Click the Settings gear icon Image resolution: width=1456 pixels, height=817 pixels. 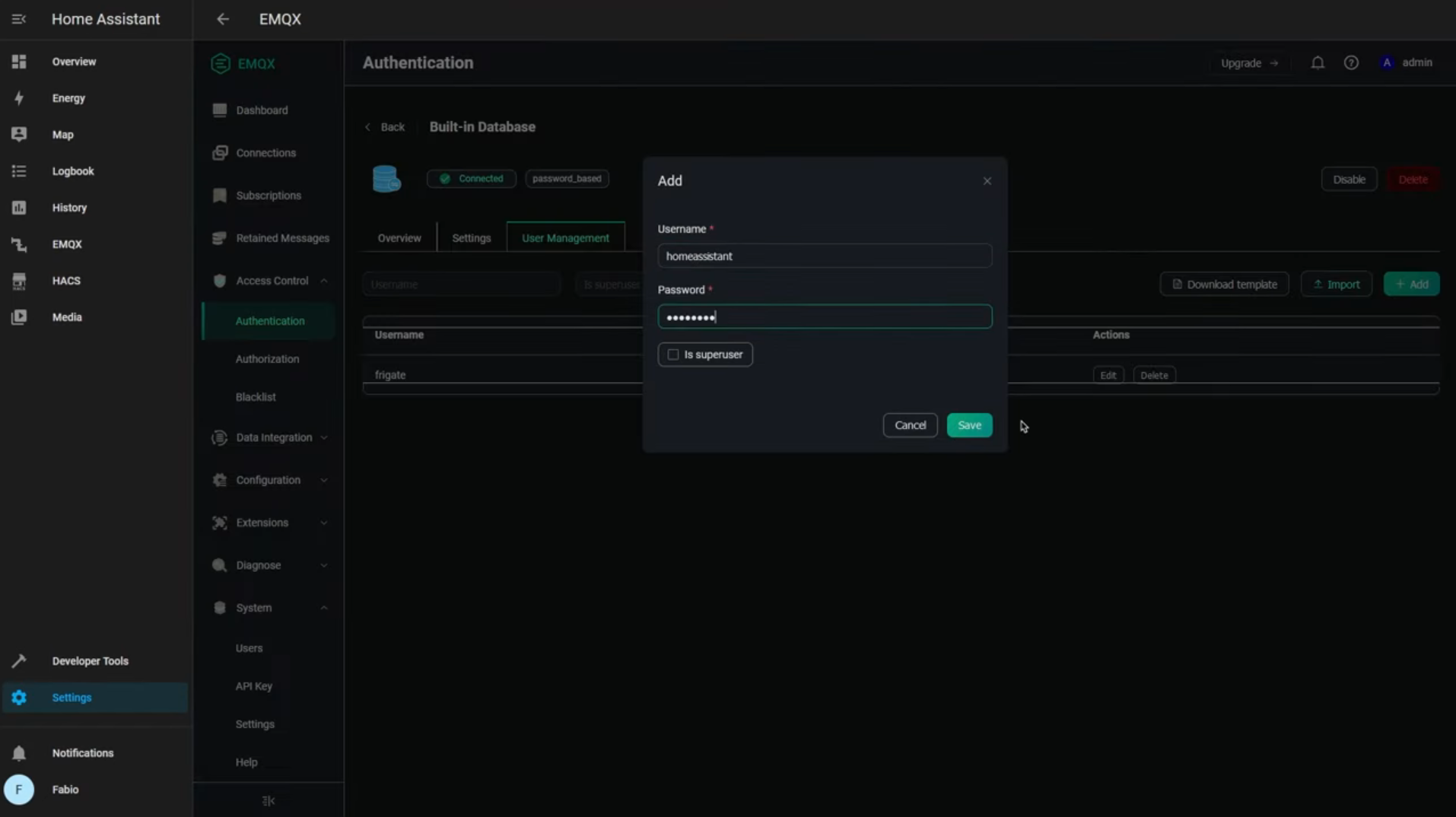pyautogui.click(x=19, y=698)
